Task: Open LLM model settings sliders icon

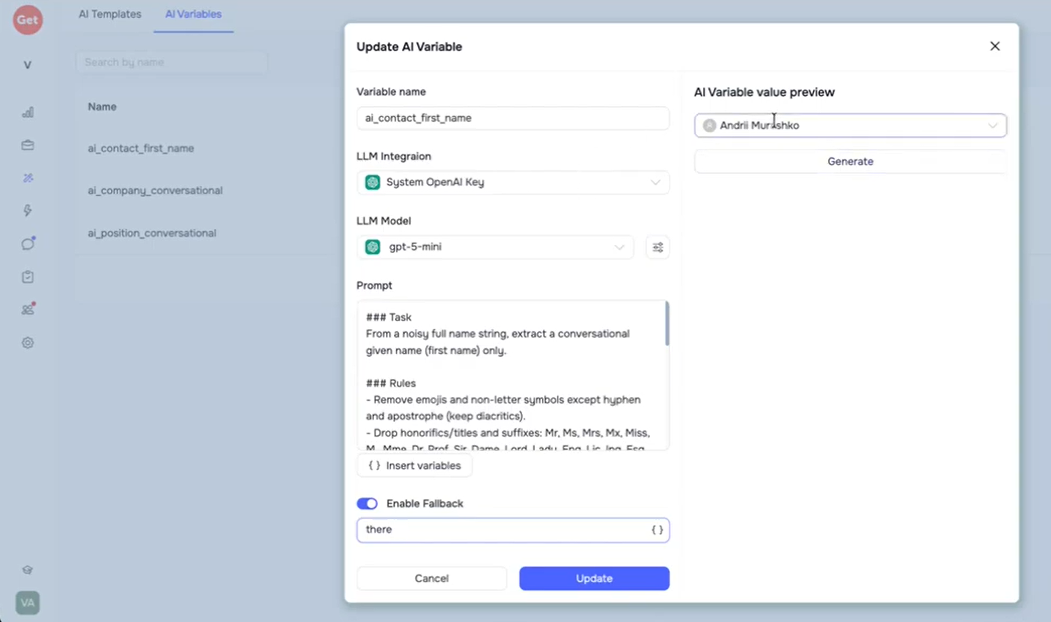Action: pos(658,247)
